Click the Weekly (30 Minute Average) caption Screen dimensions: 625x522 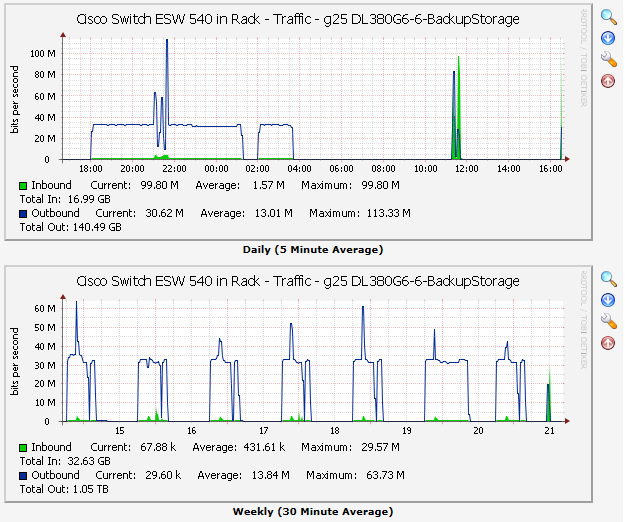313,512
